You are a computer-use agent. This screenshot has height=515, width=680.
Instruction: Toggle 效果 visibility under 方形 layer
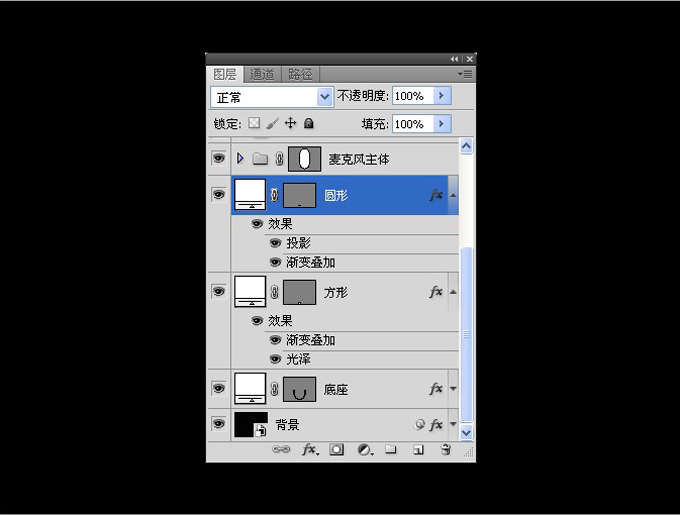[x=257, y=321]
